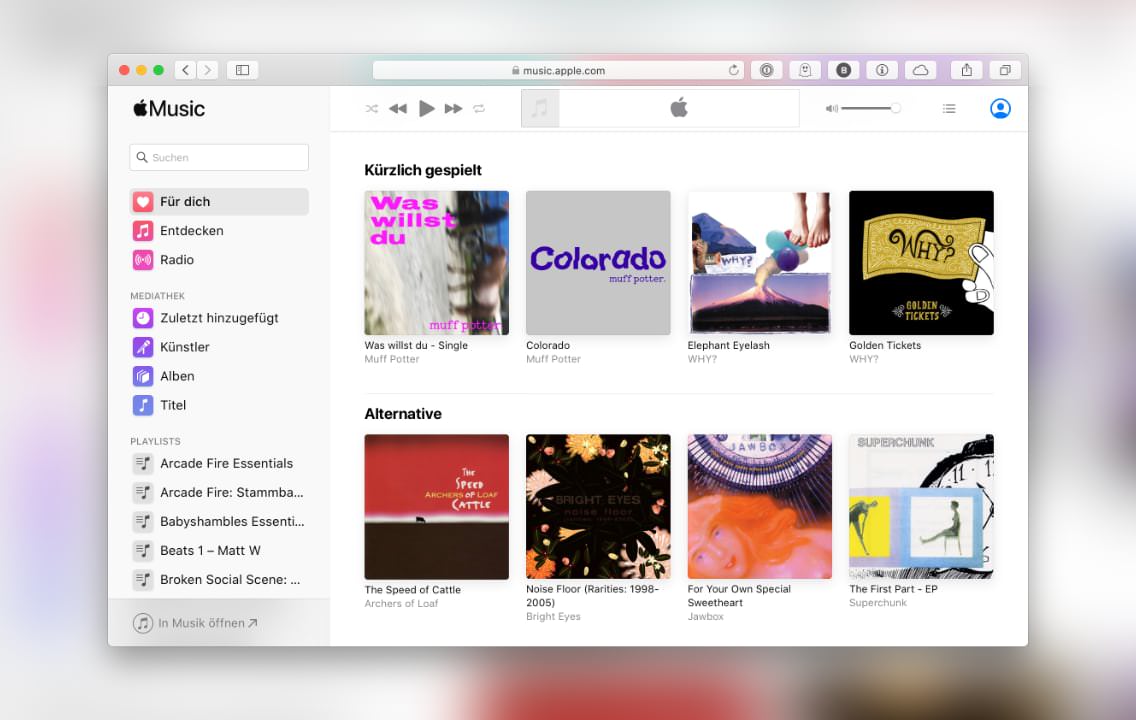This screenshot has width=1136, height=720.
Task: Click the Apple Music logo
Action: pyautogui.click(x=169, y=109)
